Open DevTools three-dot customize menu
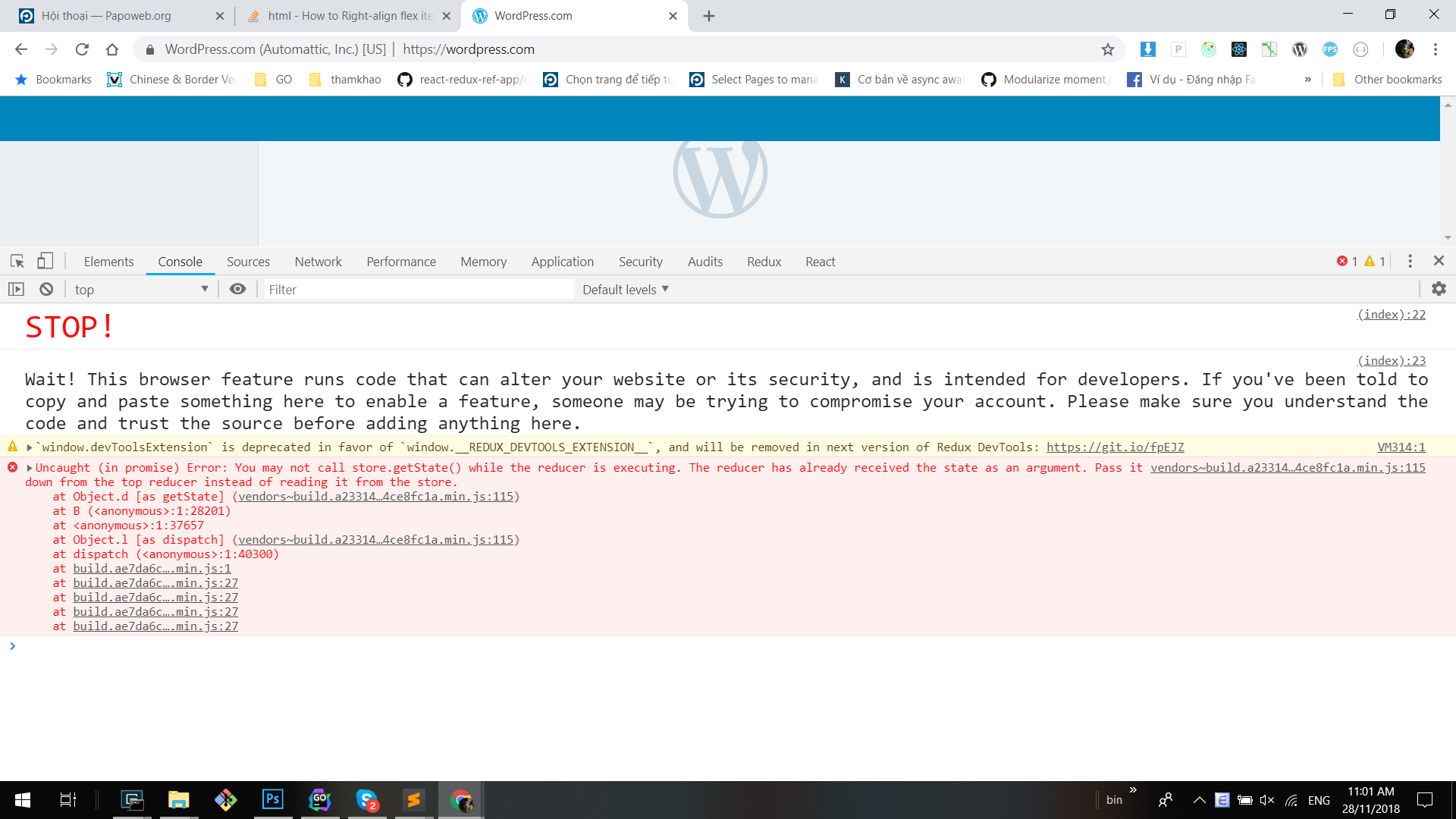The width and height of the screenshot is (1456, 819). [1410, 262]
